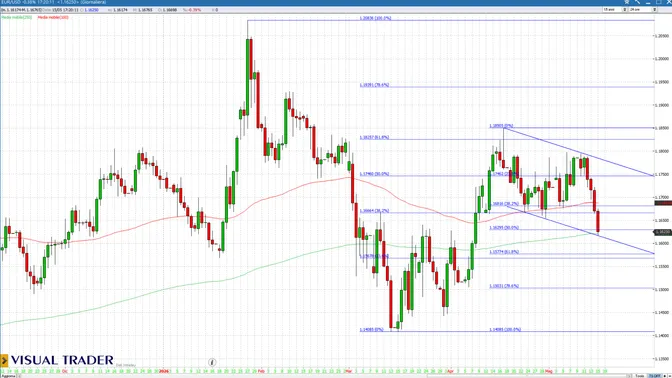Image resolution: width=672 pixels, height=378 pixels.
Task: Click the Fibonacci label 1.14085 (100.0%)
Action: tap(505, 330)
